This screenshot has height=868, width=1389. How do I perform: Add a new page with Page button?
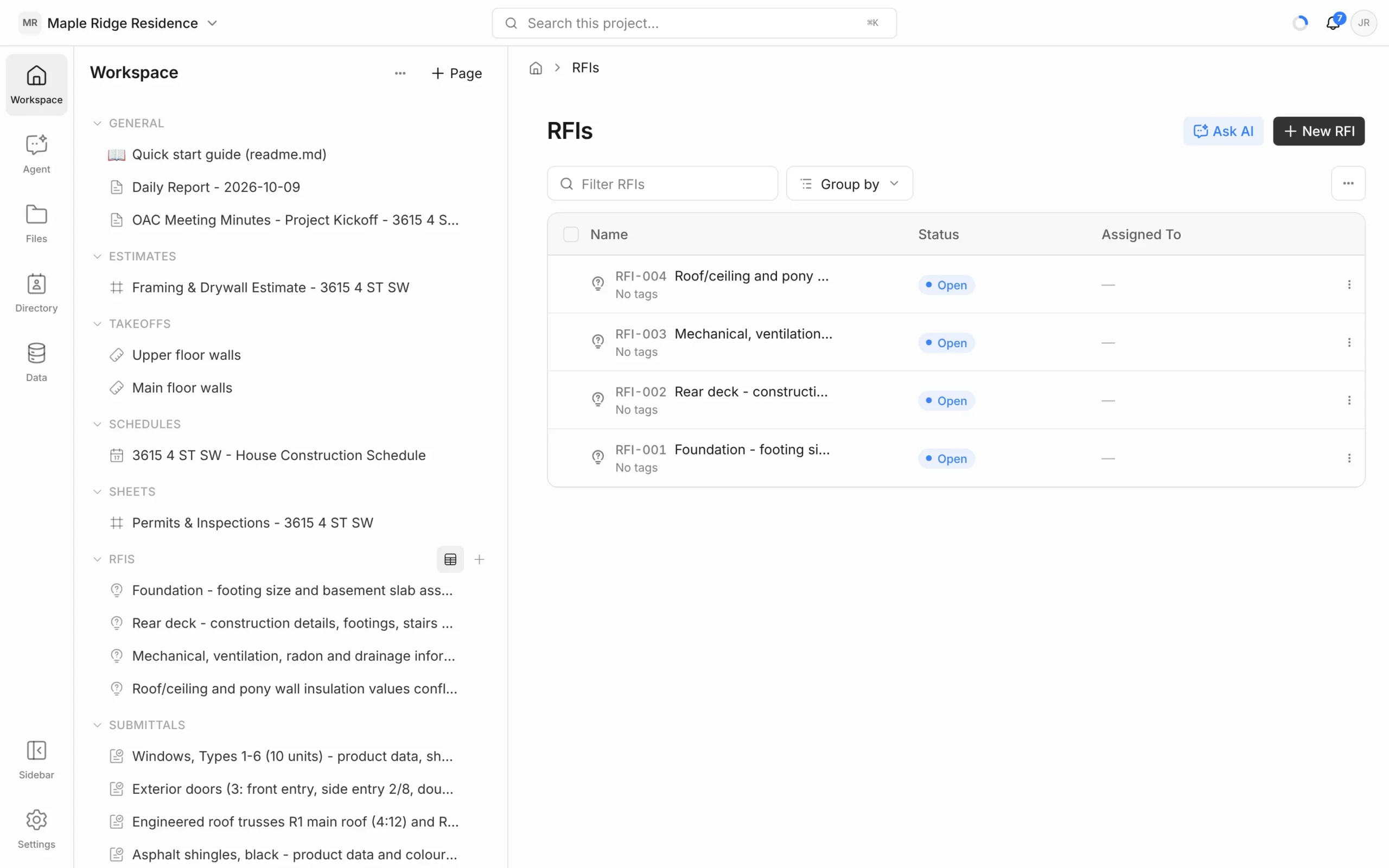click(x=456, y=73)
